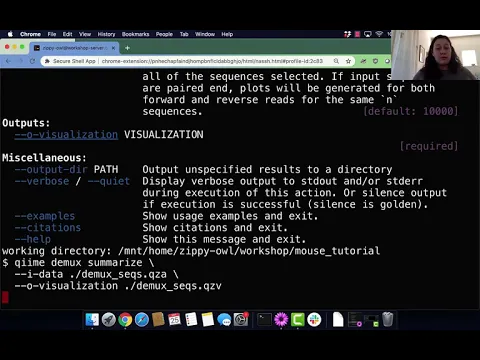
Task: Open the Apple menu
Action: (x=10, y=34)
